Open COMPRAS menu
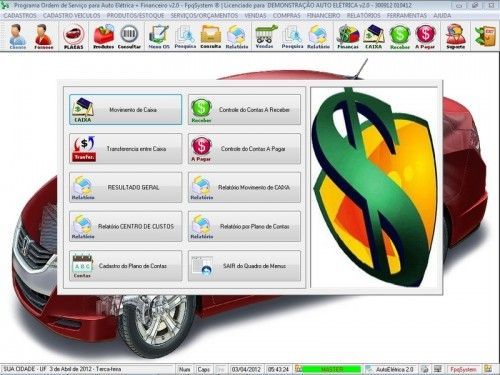The width and height of the screenshot is (500, 375). pos(286,16)
